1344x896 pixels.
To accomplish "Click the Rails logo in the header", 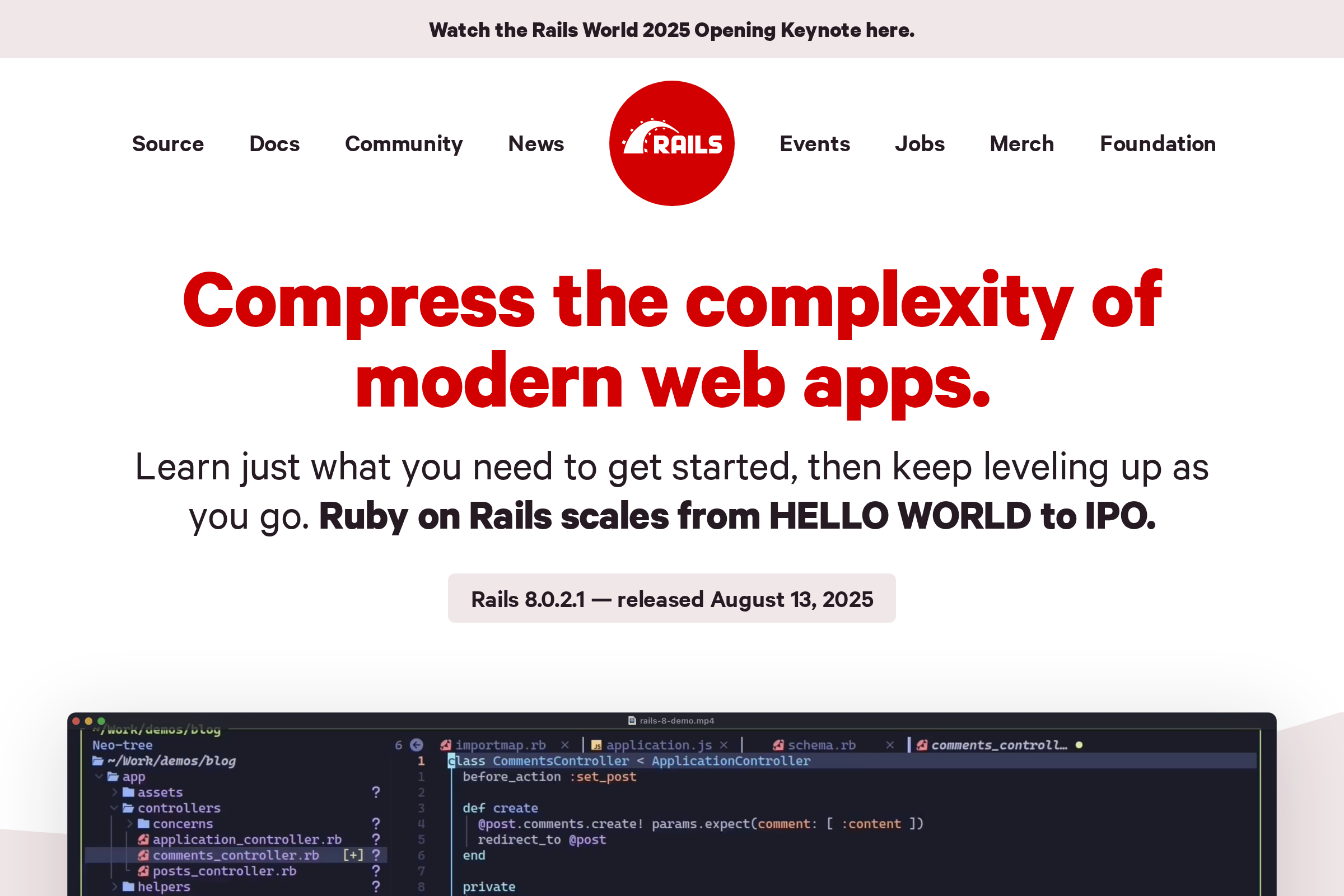I will (672, 143).
